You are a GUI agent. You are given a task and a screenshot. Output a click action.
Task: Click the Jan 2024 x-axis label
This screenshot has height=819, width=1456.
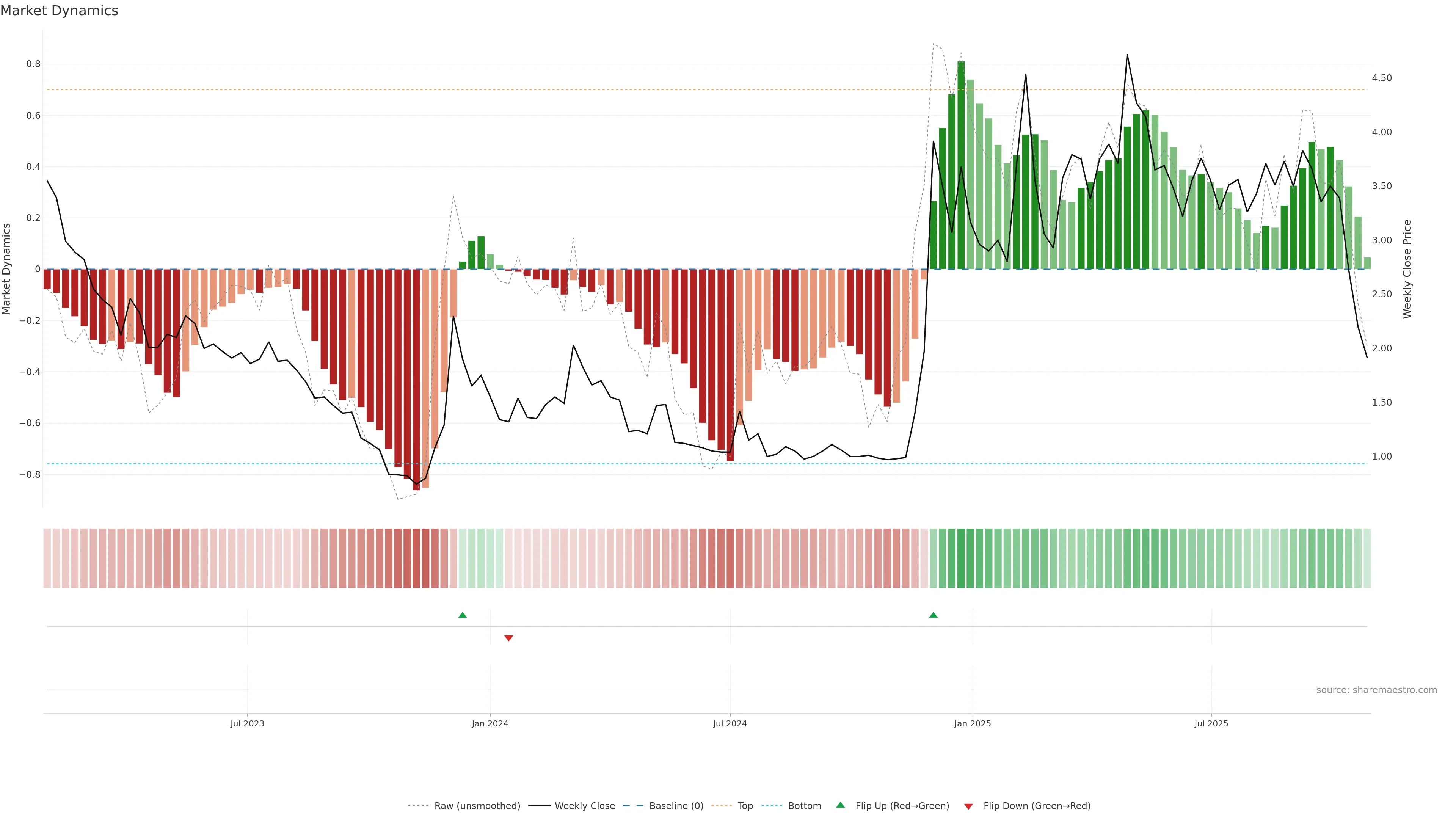tap(490, 723)
